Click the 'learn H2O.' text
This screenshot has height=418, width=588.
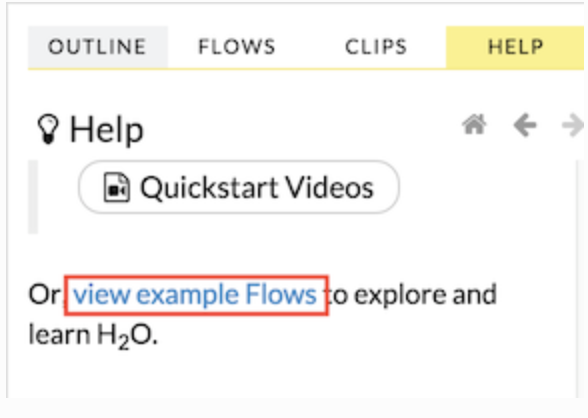coord(93,335)
